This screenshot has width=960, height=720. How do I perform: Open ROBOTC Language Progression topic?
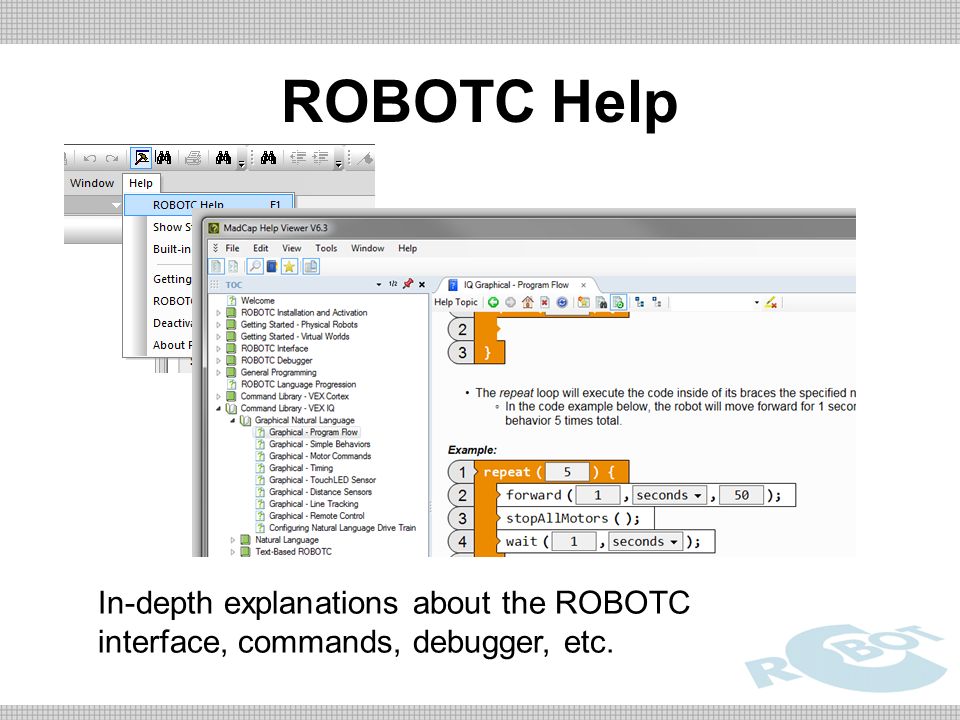click(x=298, y=384)
